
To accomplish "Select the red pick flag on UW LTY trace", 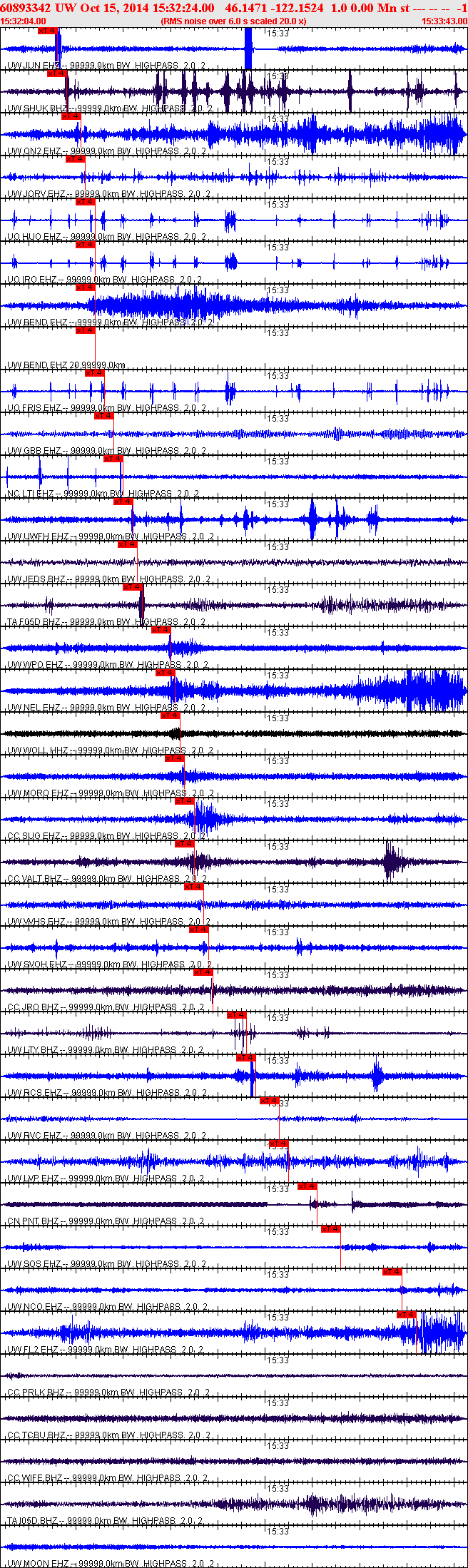I will coord(236,1015).
